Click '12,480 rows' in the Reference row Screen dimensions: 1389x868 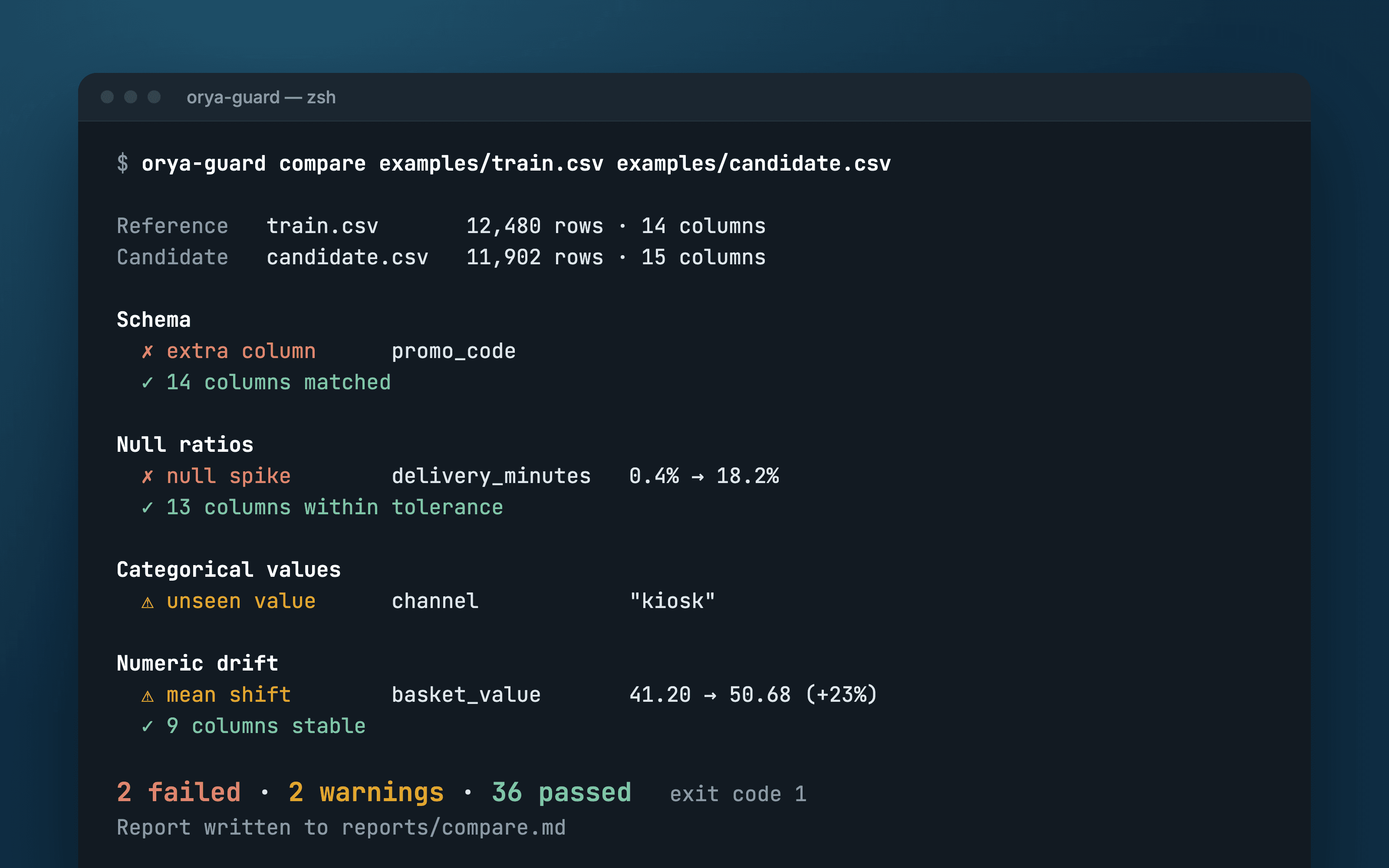(x=535, y=226)
